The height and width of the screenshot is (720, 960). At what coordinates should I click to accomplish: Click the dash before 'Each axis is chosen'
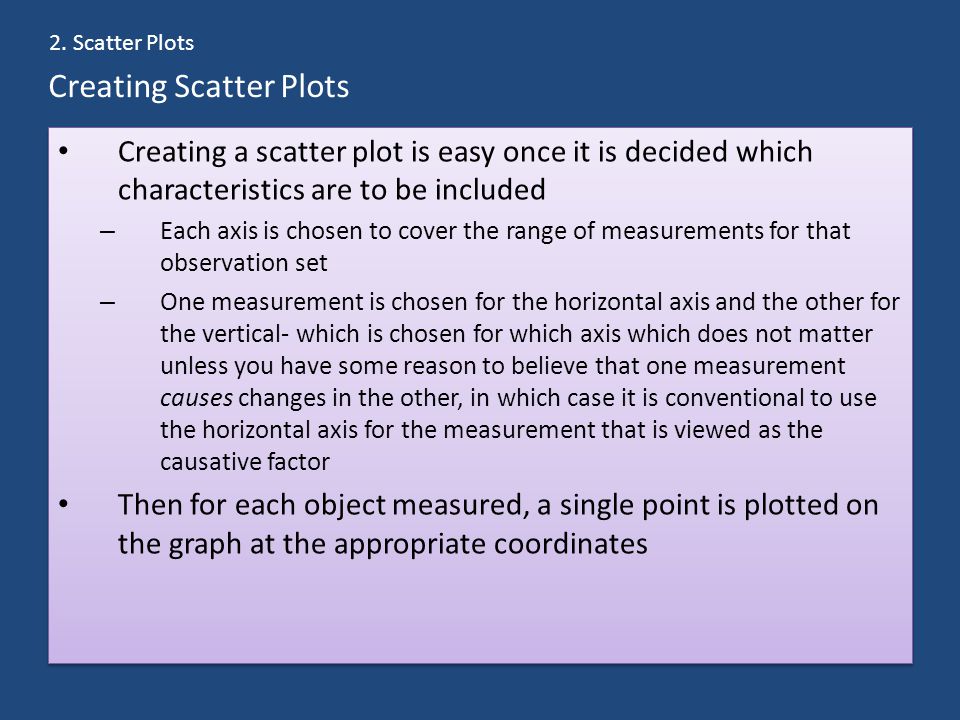(107, 232)
